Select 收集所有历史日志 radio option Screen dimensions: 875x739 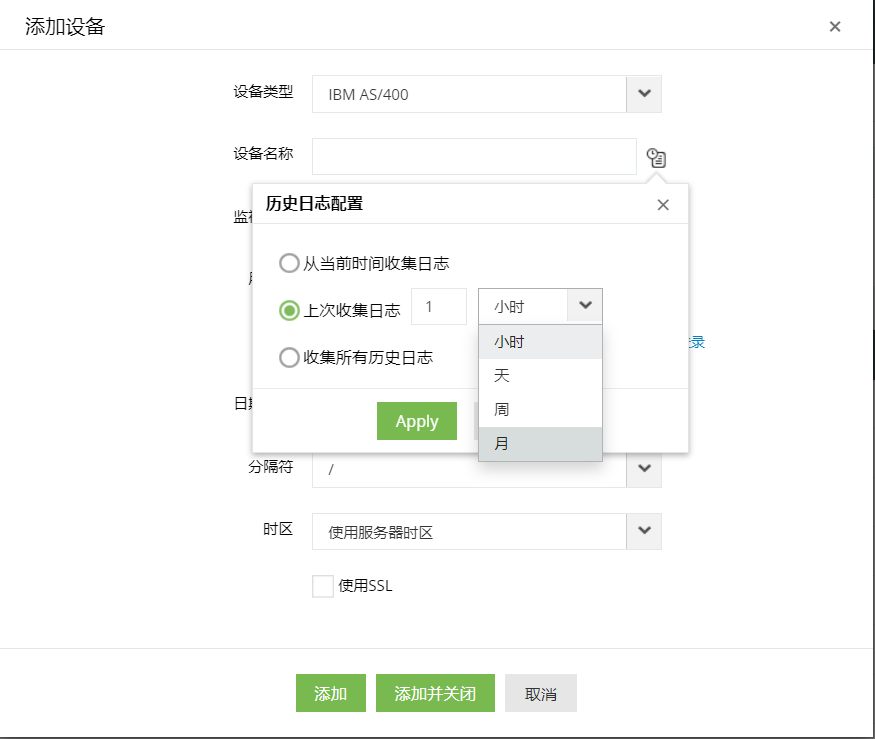[x=289, y=357]
